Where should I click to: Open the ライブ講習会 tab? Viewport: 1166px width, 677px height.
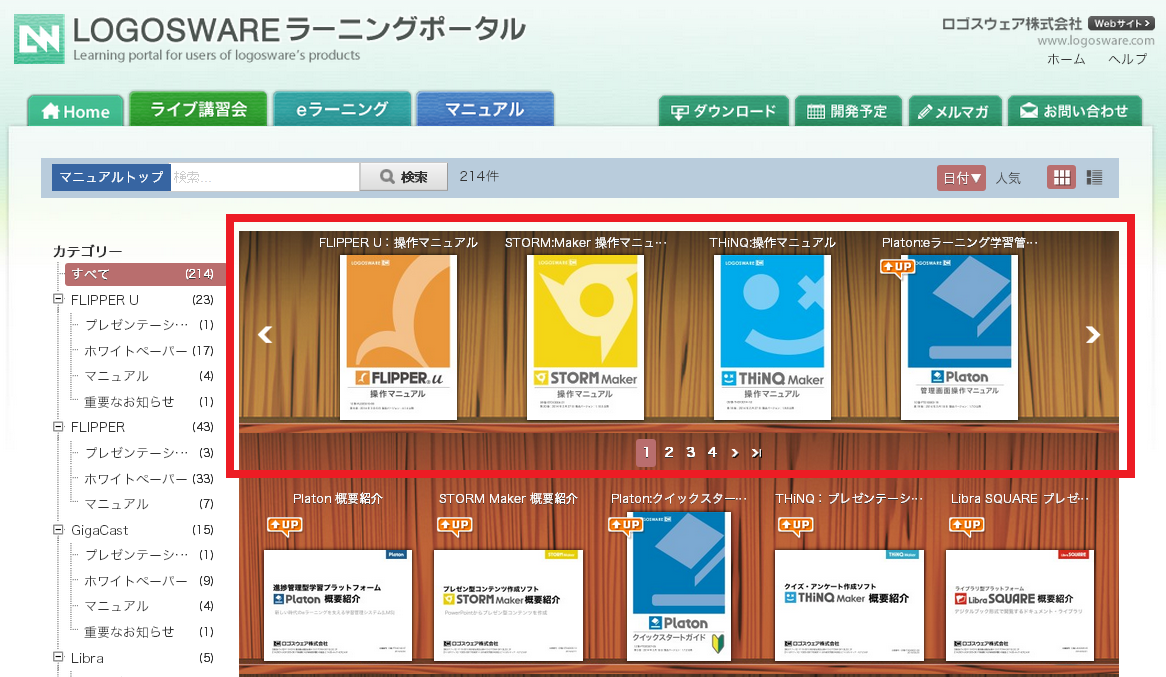[x=199, y=109]
